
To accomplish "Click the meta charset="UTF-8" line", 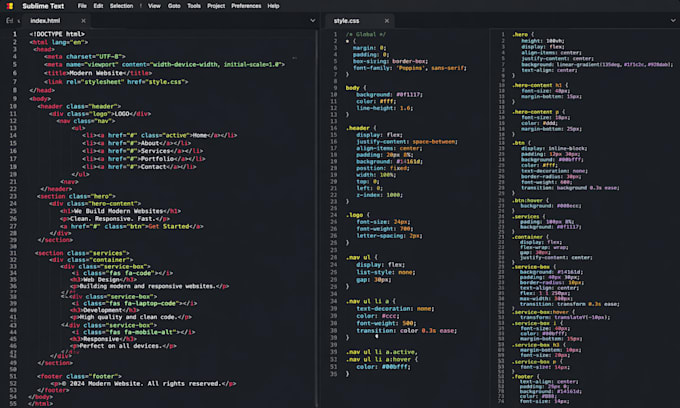I will pos(85,56).
